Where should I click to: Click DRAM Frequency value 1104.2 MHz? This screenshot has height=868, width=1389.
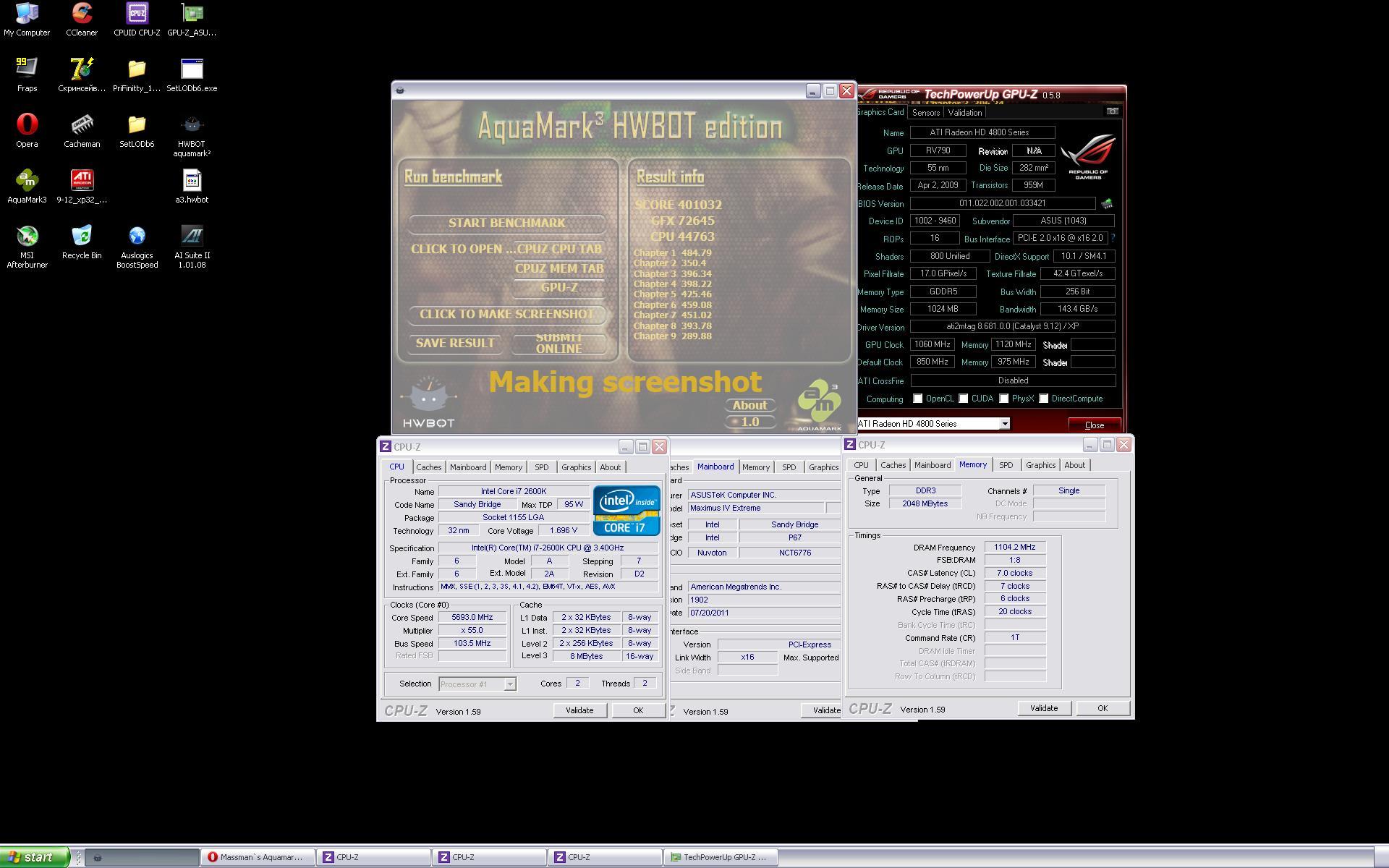(x=1014, y=548)
